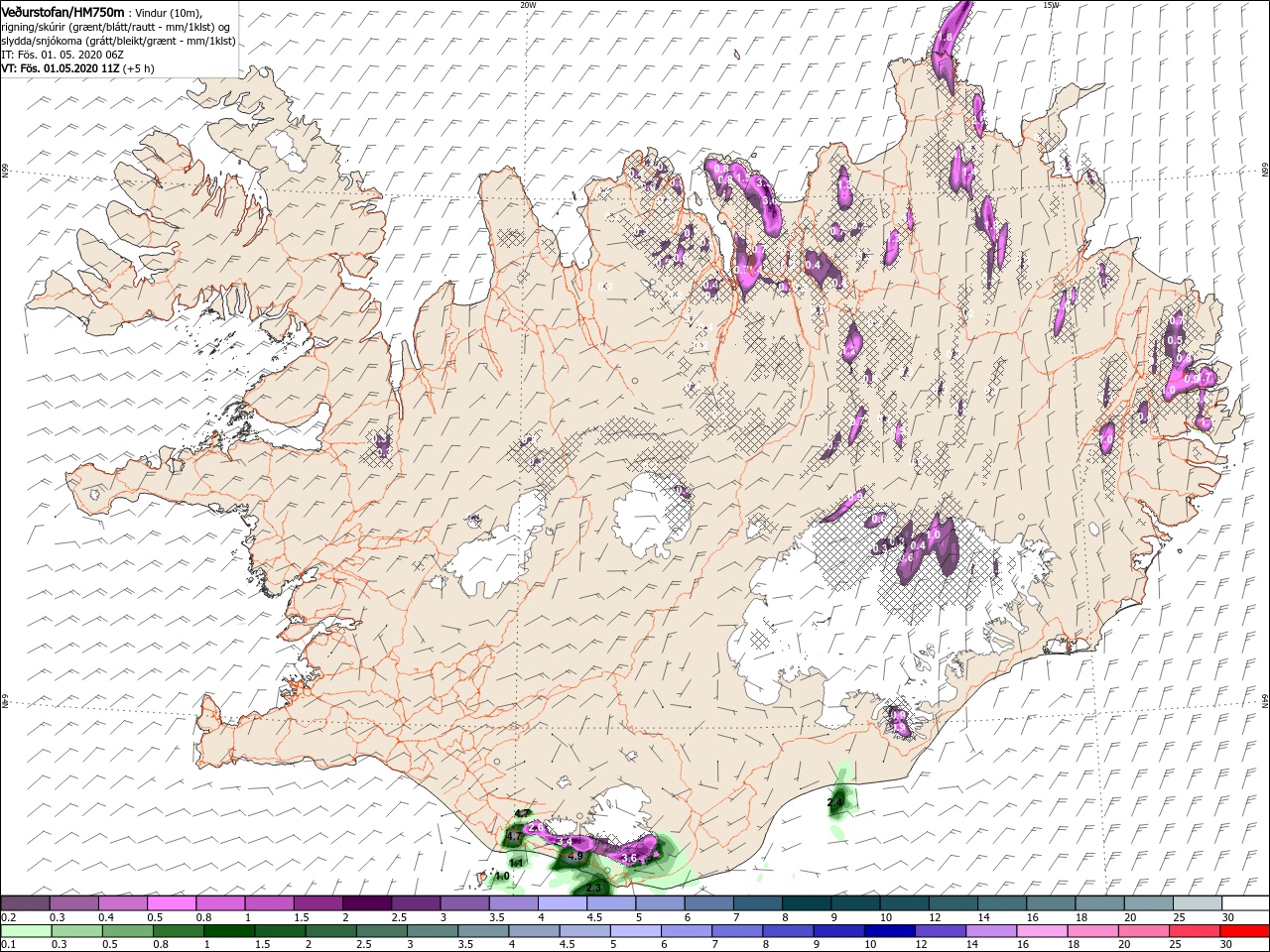Pick lower scale deep blue swatch between 10 and 12
This screenshot has width=1270, height=952.
[x=889, y=931]
